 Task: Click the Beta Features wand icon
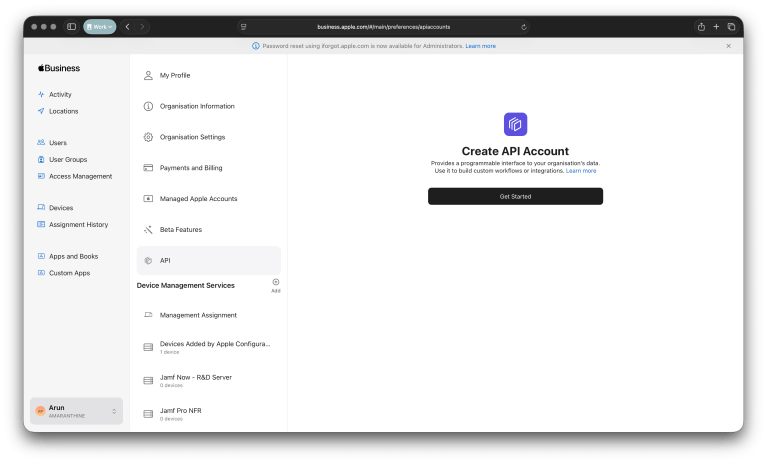[148, 229]
